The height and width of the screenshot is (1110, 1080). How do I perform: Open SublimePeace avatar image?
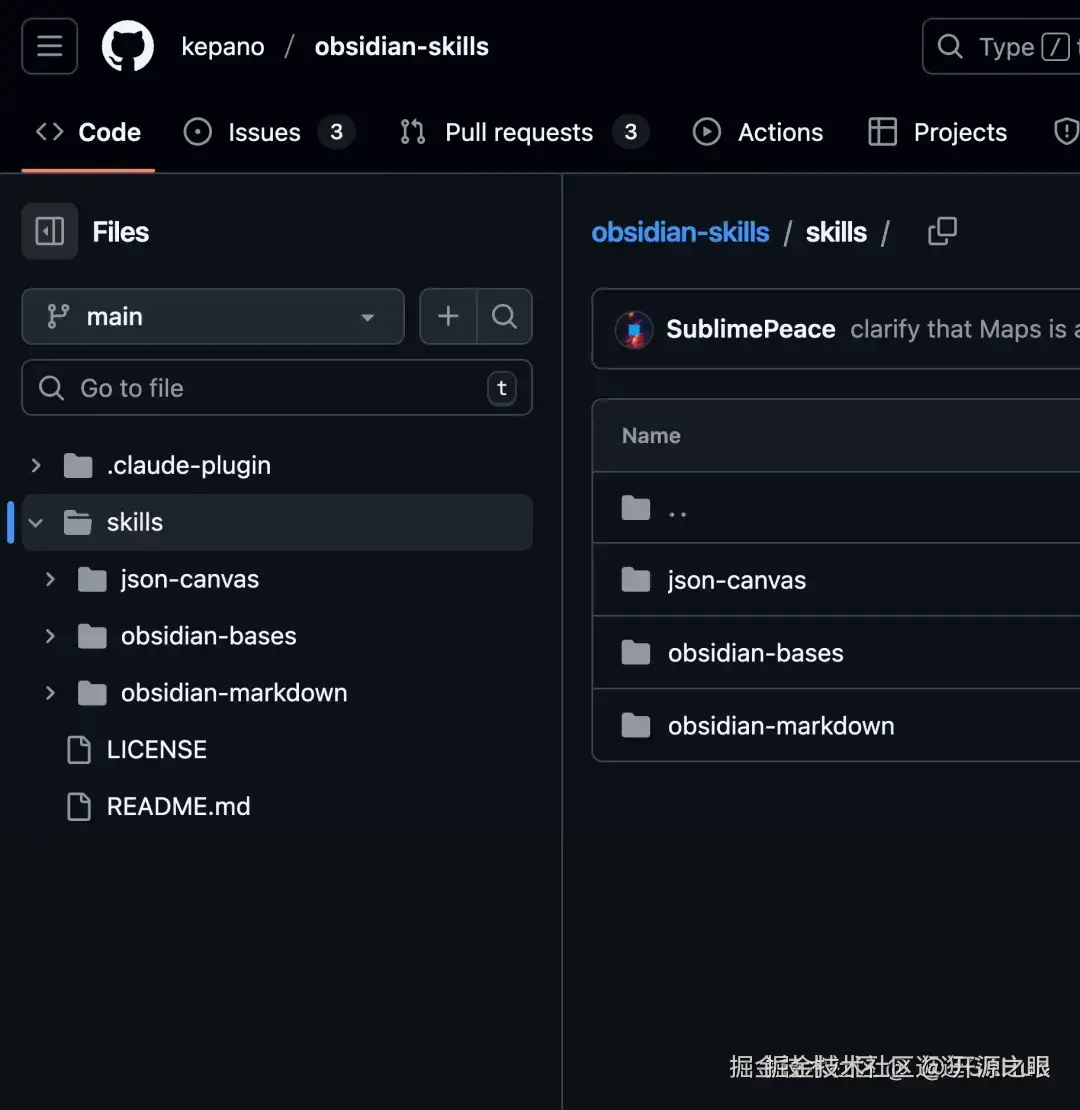tap(634, 330)
